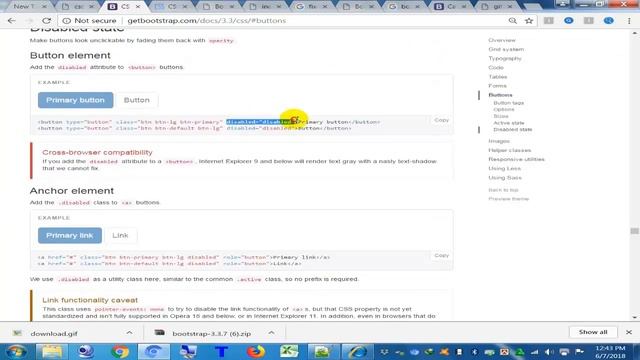Go back using the browser back arrow
The image size is (640, 360).
(x=11, y=20)
